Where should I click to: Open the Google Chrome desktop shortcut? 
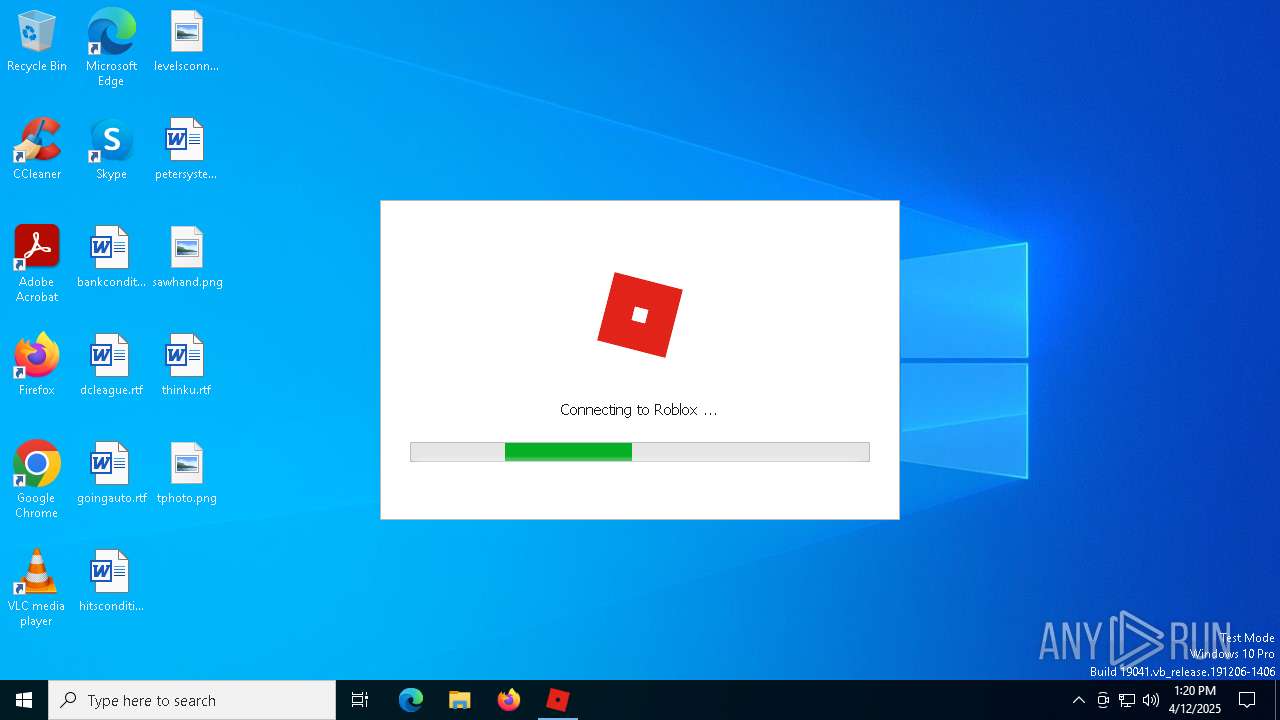click(37, 480)
